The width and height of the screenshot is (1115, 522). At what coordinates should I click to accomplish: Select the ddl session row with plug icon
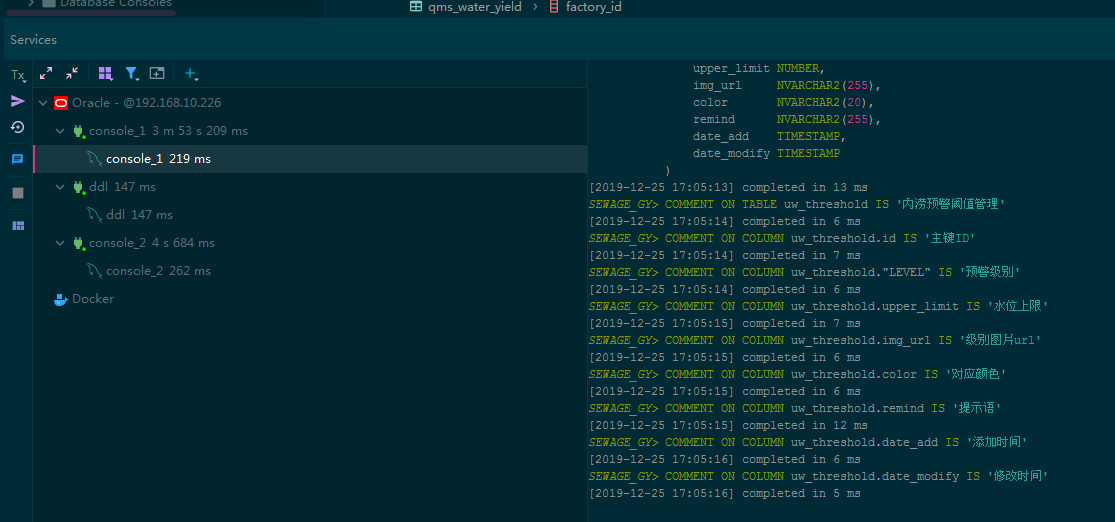tap(310, 187)
